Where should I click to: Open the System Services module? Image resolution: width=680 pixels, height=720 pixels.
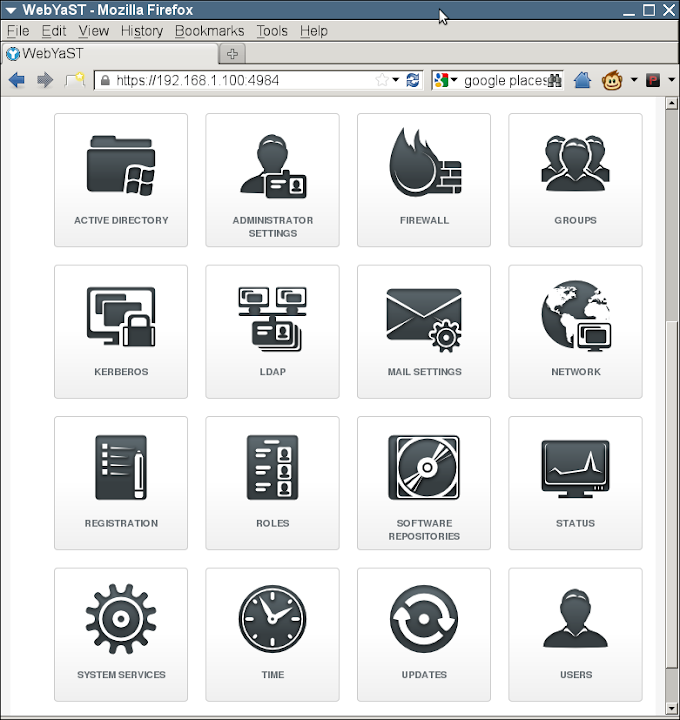(121, 635)
